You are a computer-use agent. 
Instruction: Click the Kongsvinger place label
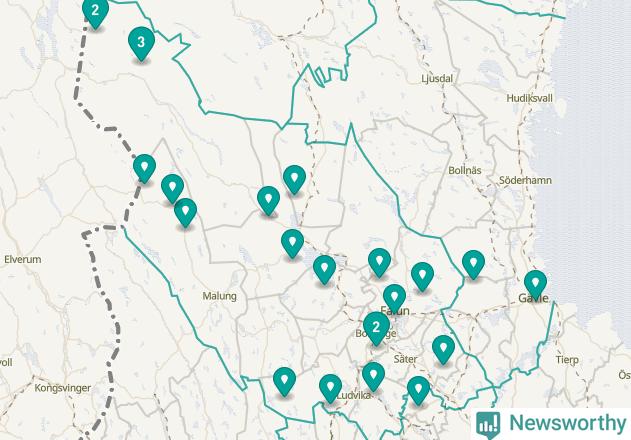(x=63, y=388)
